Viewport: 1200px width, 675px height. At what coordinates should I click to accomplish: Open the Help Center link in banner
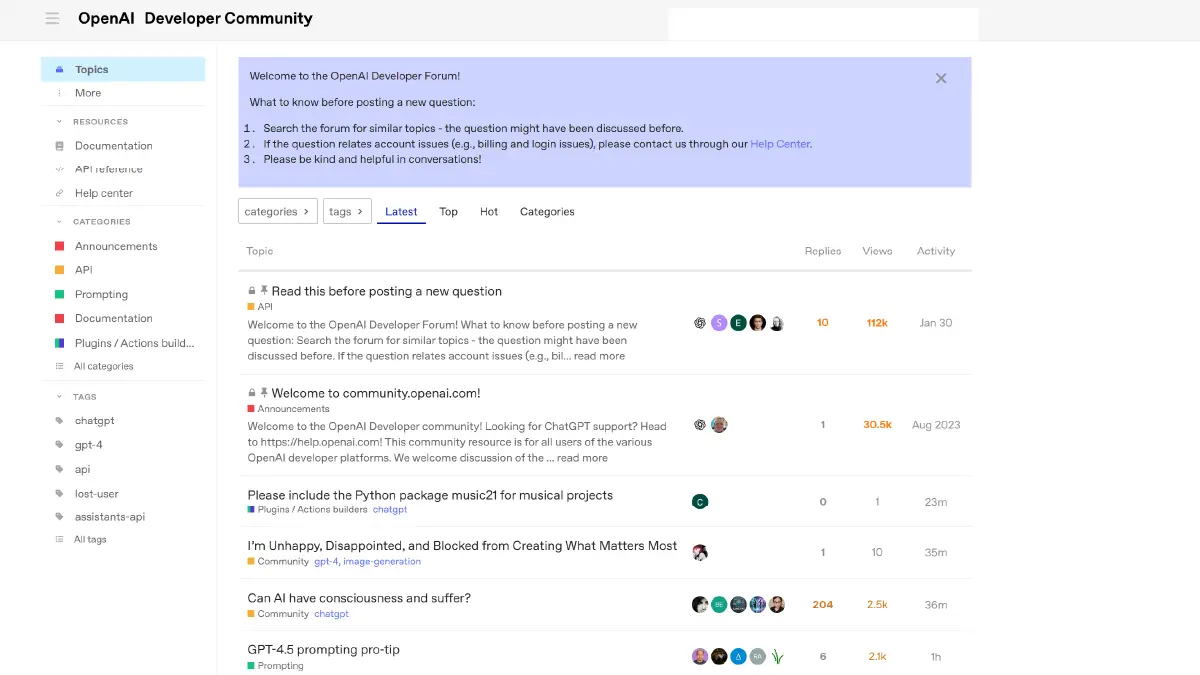tap(780, 144)
